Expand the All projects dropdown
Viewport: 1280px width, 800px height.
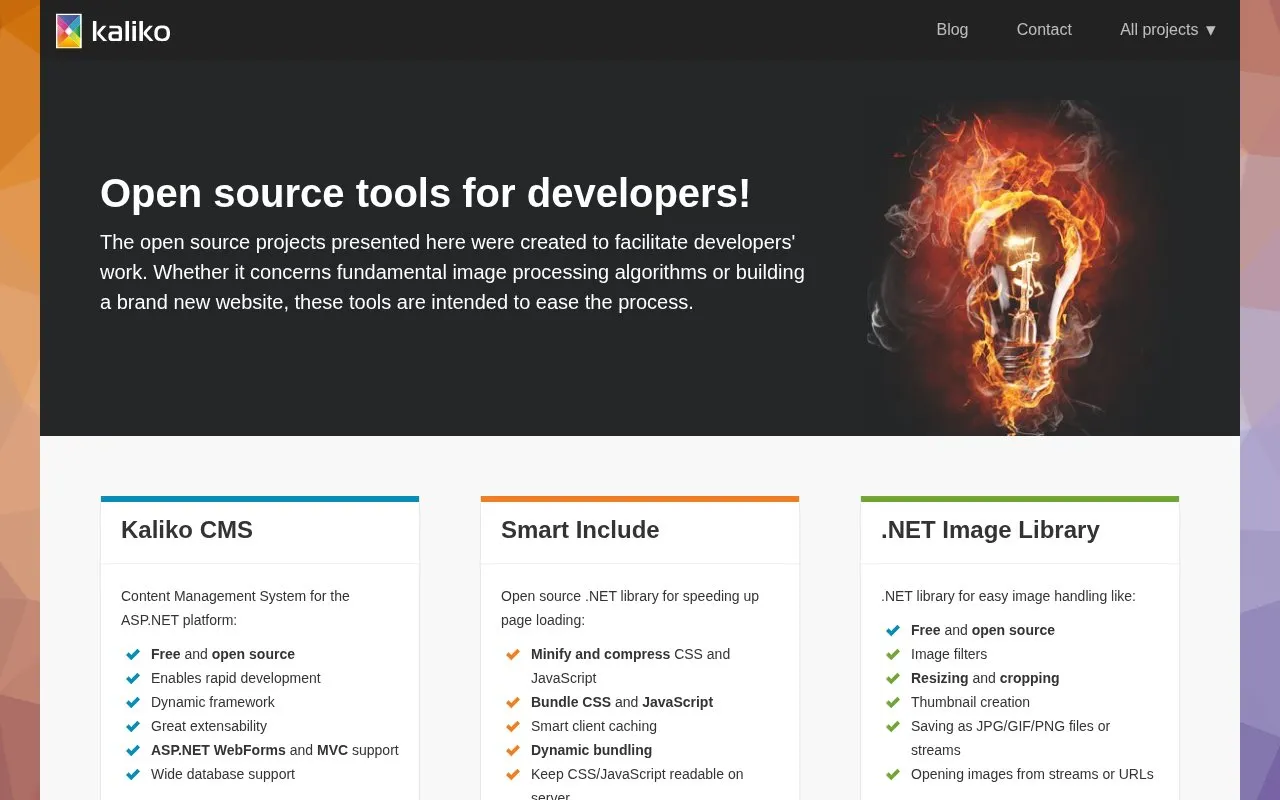1168,30
